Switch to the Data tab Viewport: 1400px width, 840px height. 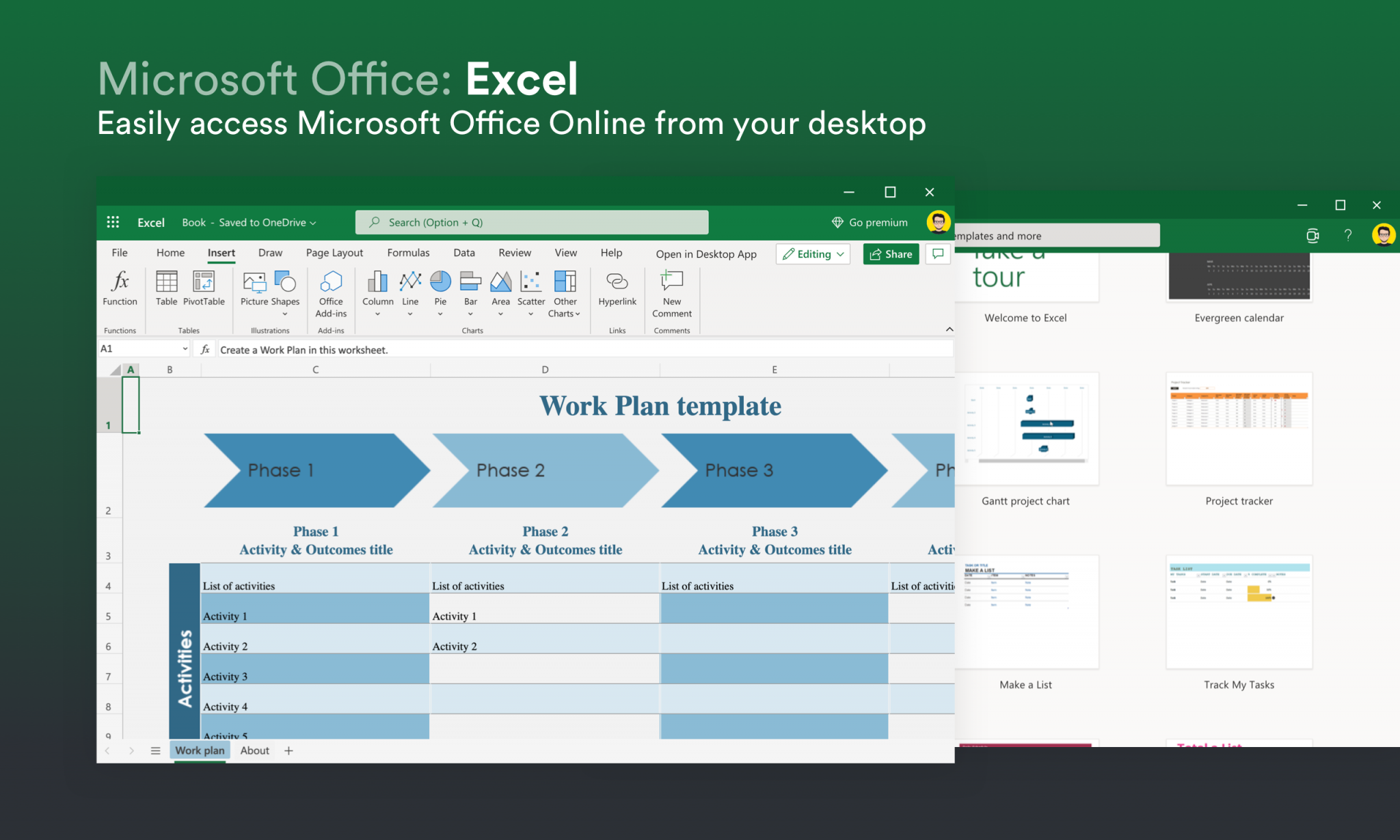pyautogui.click(x=464, y=253)
